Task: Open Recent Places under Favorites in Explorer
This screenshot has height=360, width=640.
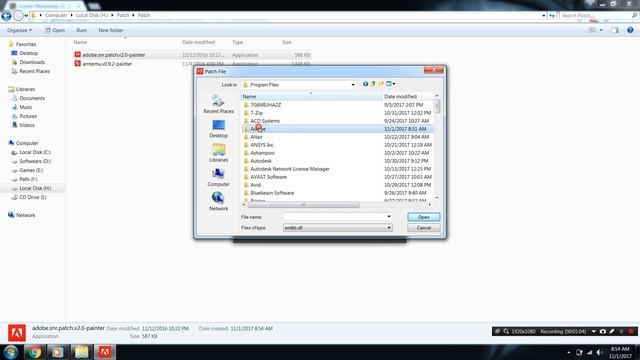Action: pyautogui.click(x=34, y=71)
